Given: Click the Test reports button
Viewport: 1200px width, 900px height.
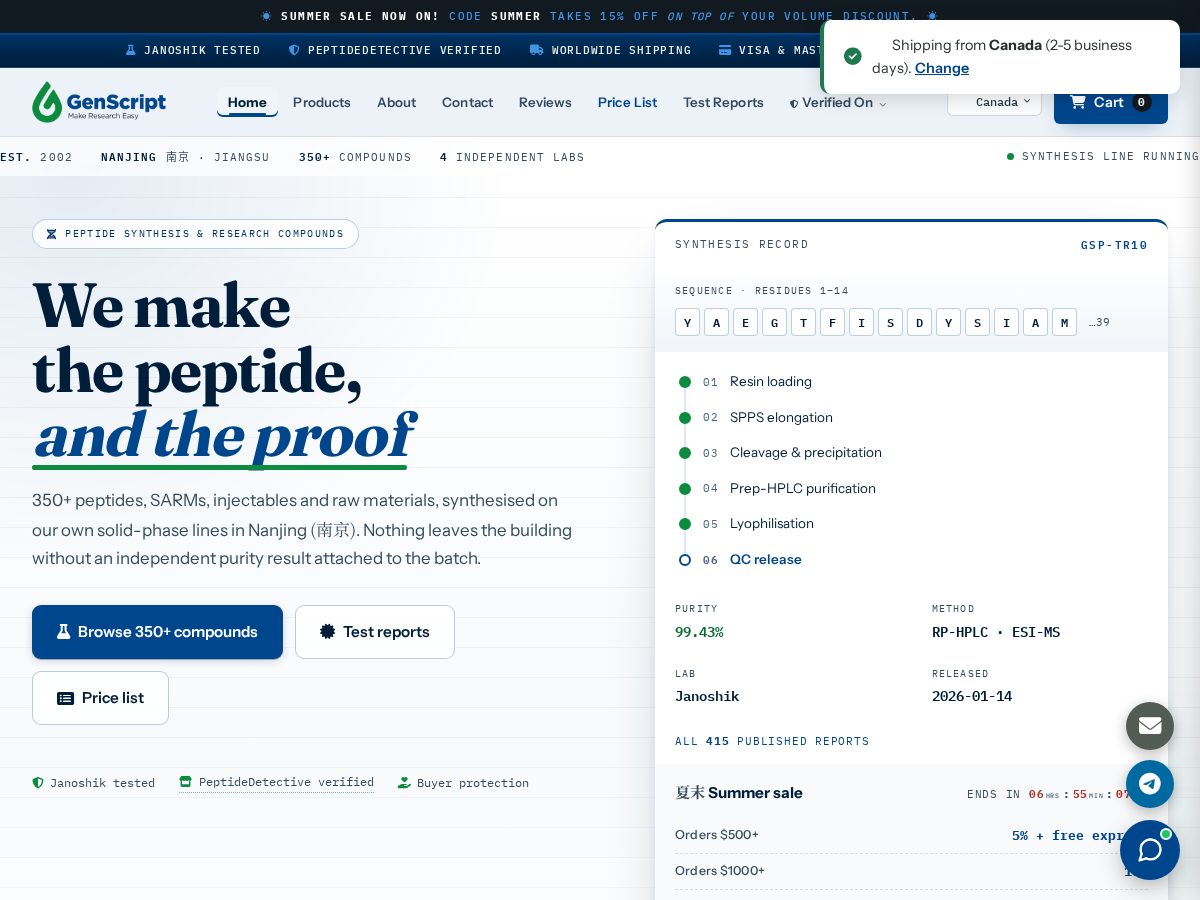Looking at the screenshot, I should pos(375,632).
